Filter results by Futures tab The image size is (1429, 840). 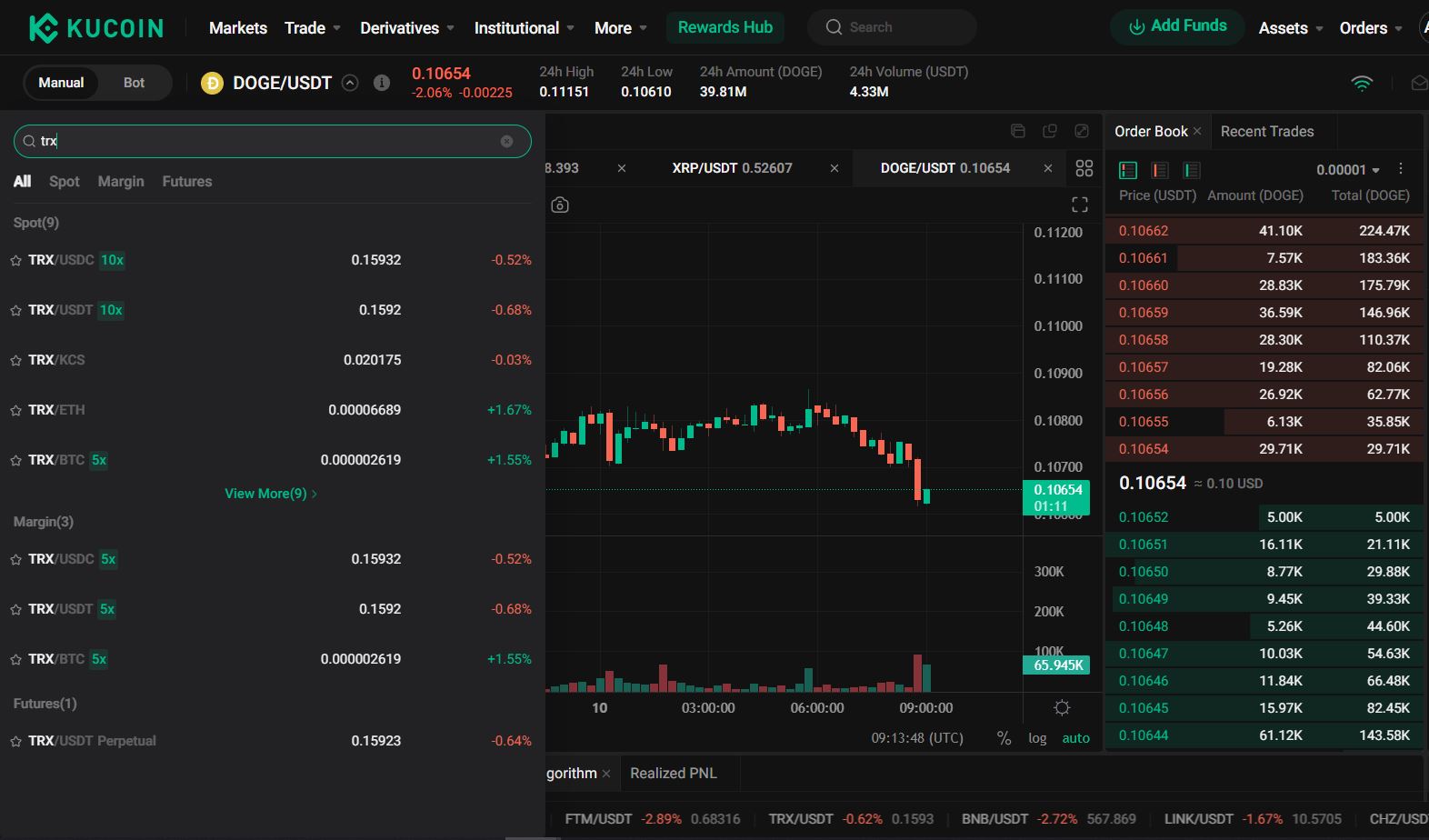click(187, 182)
